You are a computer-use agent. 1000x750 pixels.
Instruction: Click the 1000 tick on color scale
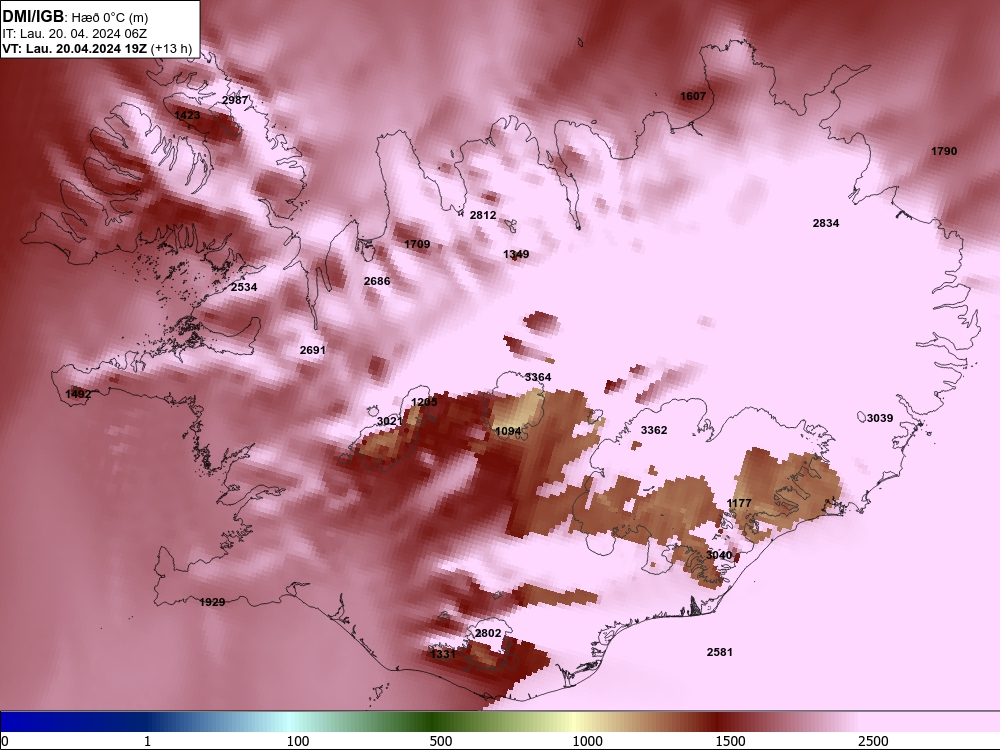click(x=587, y=741)
